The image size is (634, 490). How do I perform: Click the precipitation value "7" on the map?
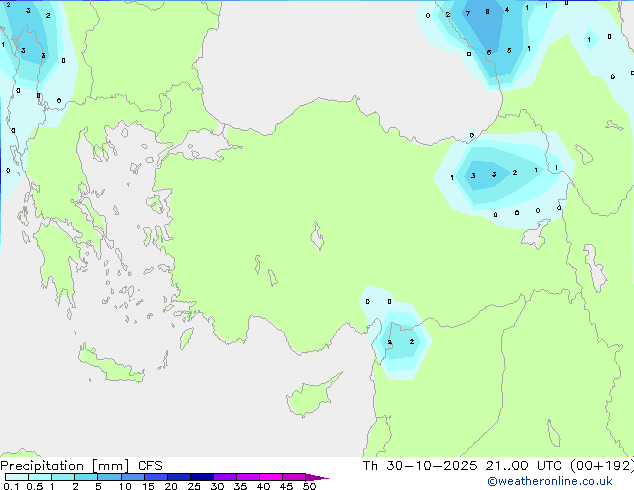[468, 14]
